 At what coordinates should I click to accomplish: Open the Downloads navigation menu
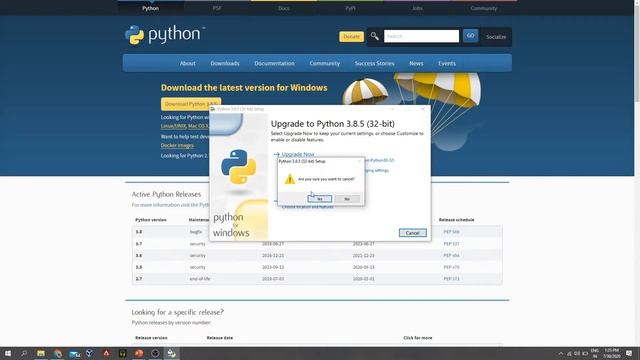[x=225, y=63]
